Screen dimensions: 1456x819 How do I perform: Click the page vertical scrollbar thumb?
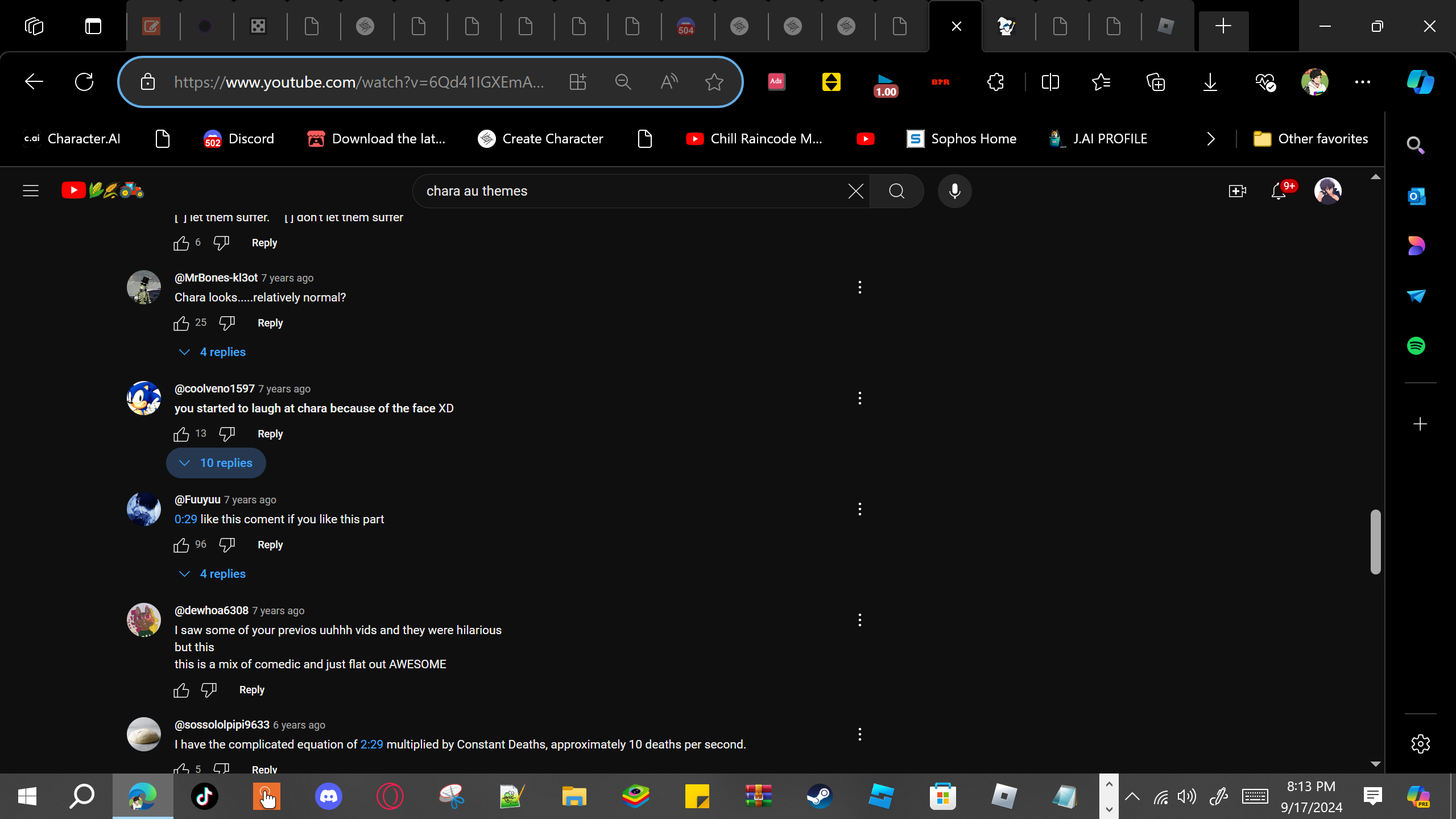(x=1375, y=541)
